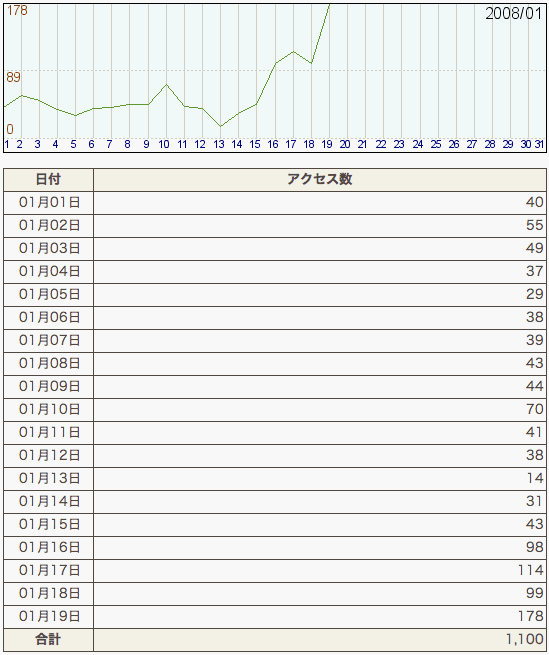Click the 178 y-axis label on chart
549x655 pixels.
[x=17, y=10]
